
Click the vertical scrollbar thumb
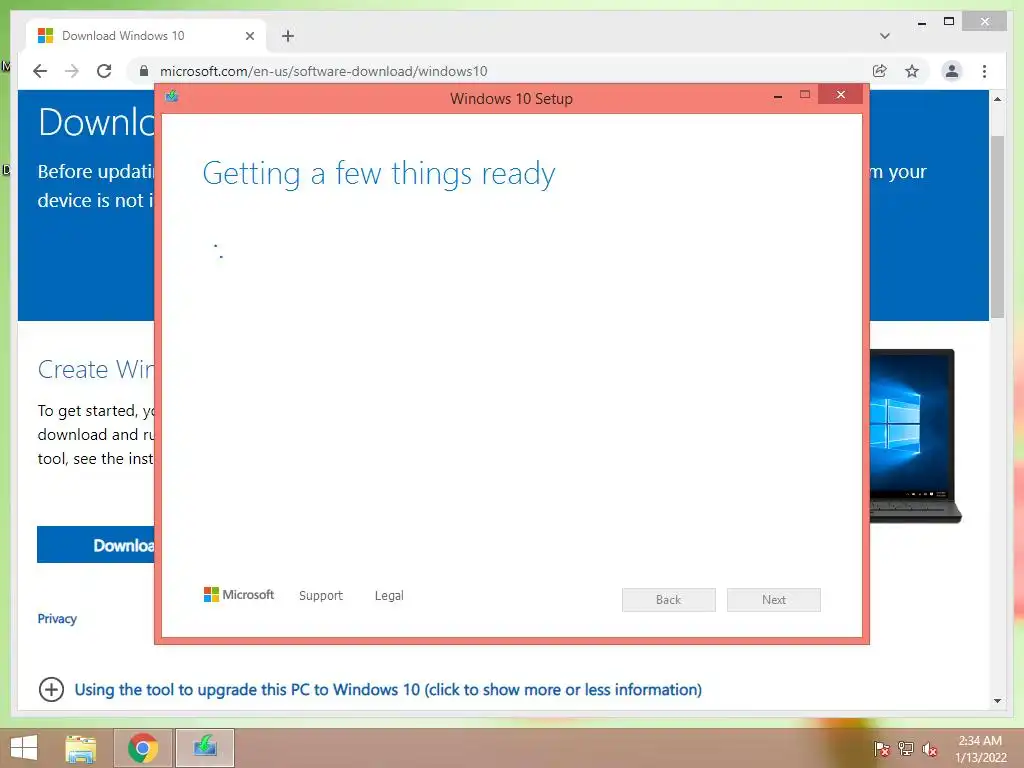pos(997,227)
